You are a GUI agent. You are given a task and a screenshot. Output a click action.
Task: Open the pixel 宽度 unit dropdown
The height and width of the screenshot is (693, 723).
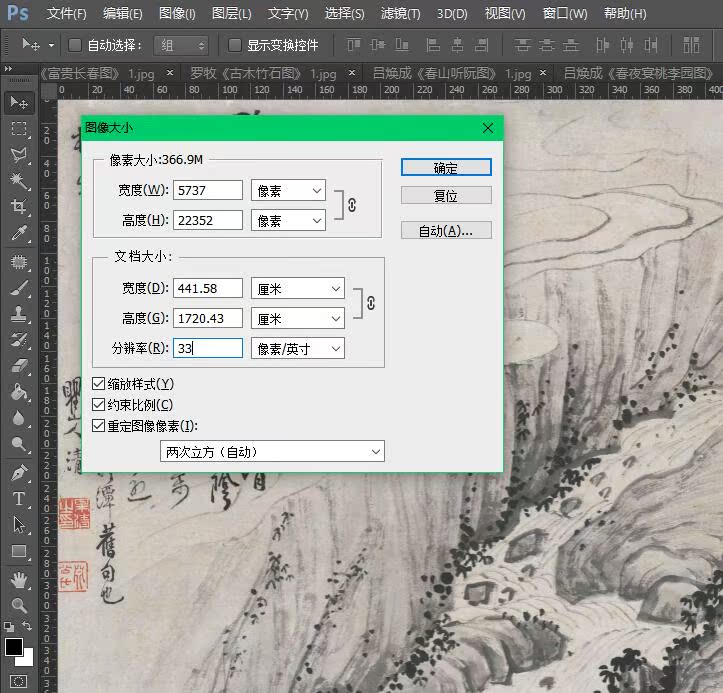coord(288,190)
